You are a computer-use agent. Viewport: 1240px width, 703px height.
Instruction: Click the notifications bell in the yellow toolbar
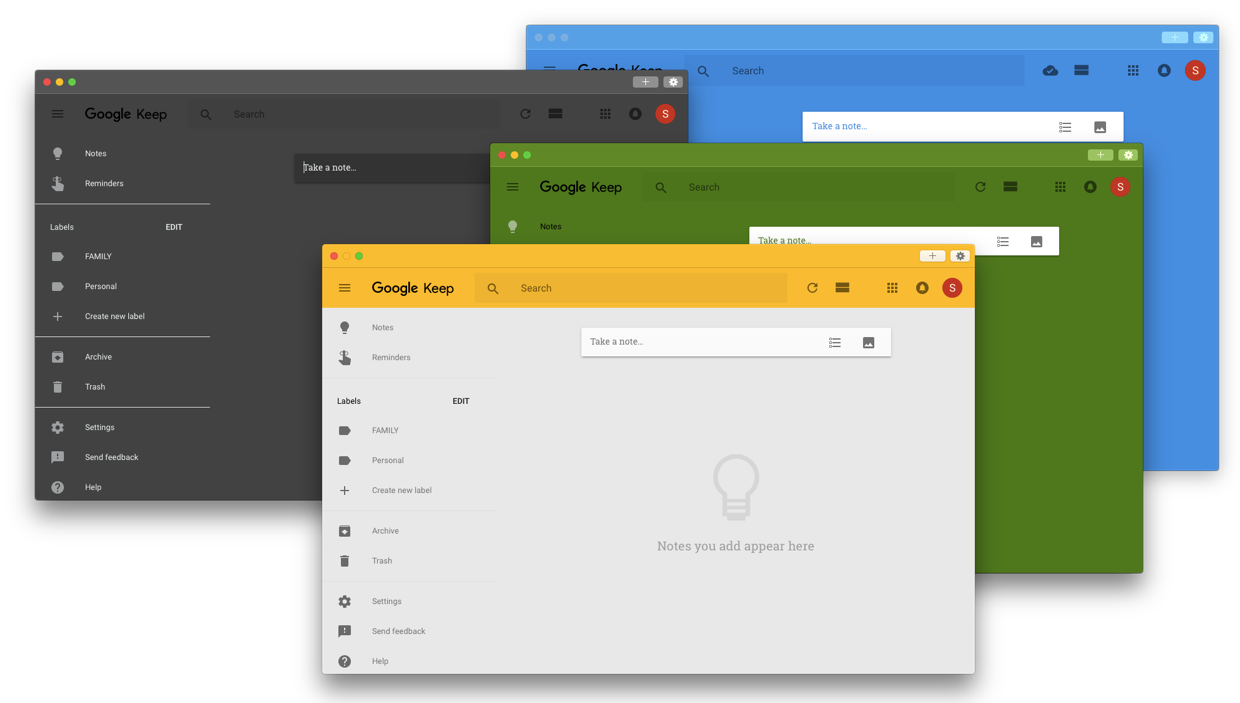coord(922,287)
